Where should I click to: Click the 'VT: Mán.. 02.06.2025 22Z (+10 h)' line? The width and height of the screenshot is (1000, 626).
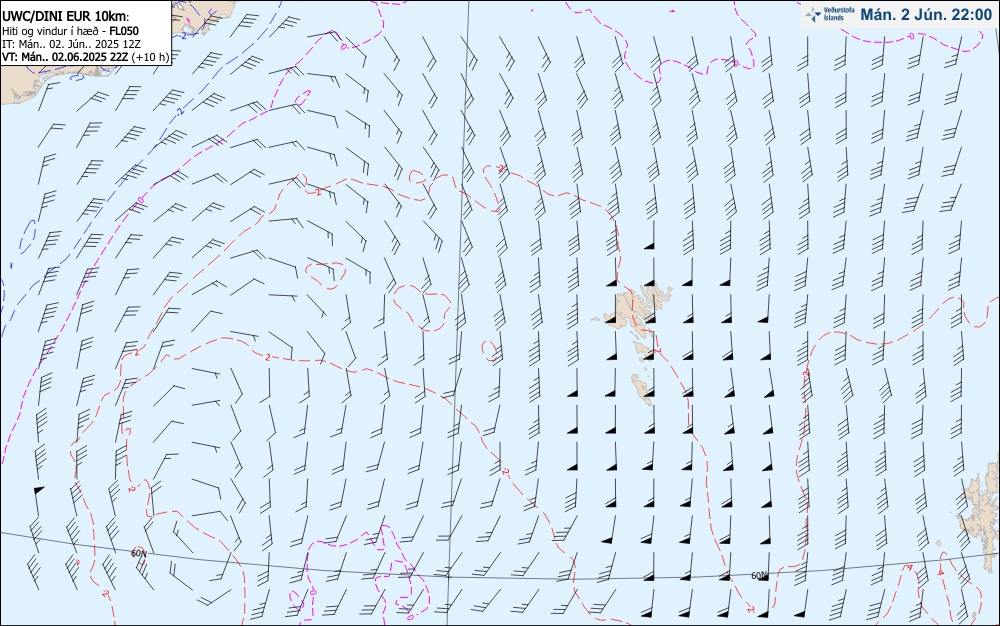86,57
